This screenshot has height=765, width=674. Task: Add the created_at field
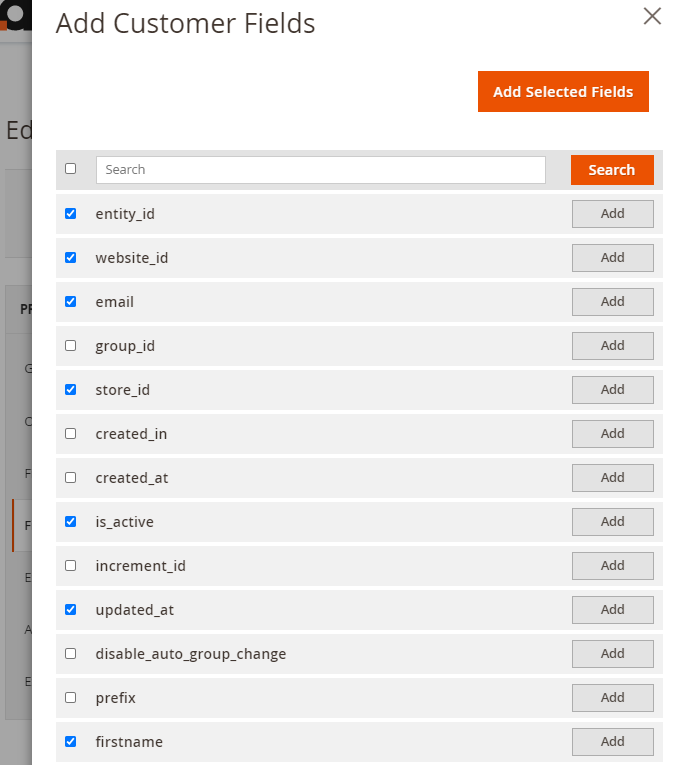pyautogui.click(x=612, y=478)
